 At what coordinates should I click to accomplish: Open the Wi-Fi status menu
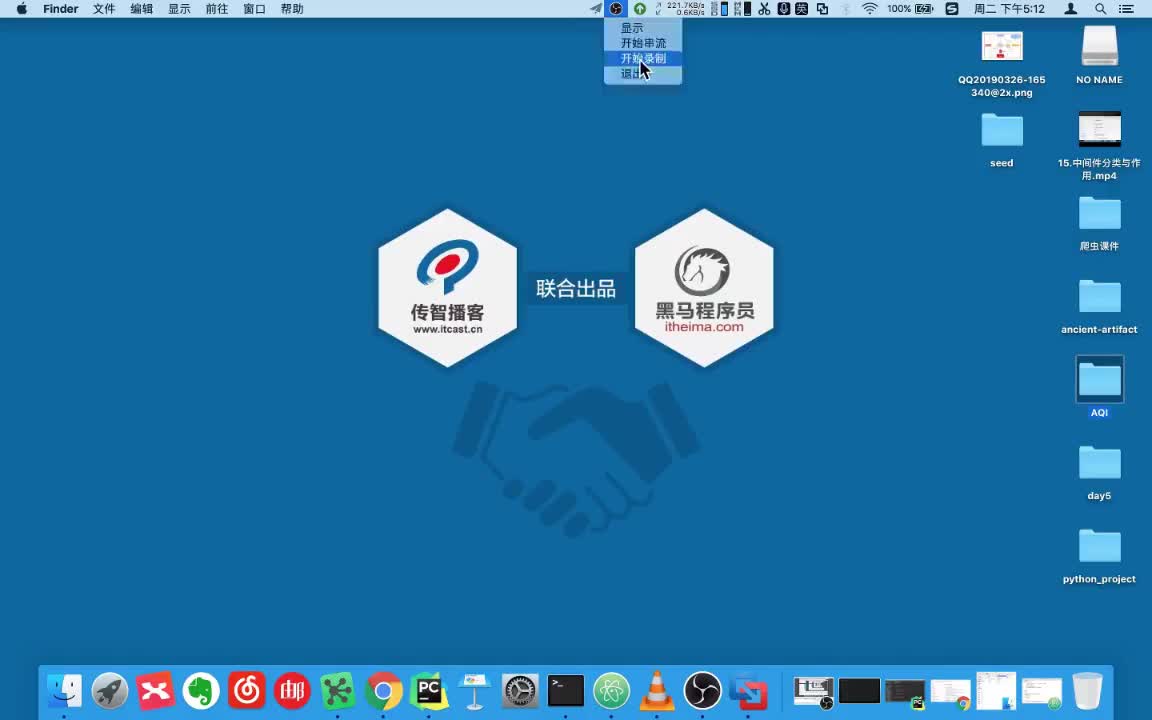pos(870,9)
